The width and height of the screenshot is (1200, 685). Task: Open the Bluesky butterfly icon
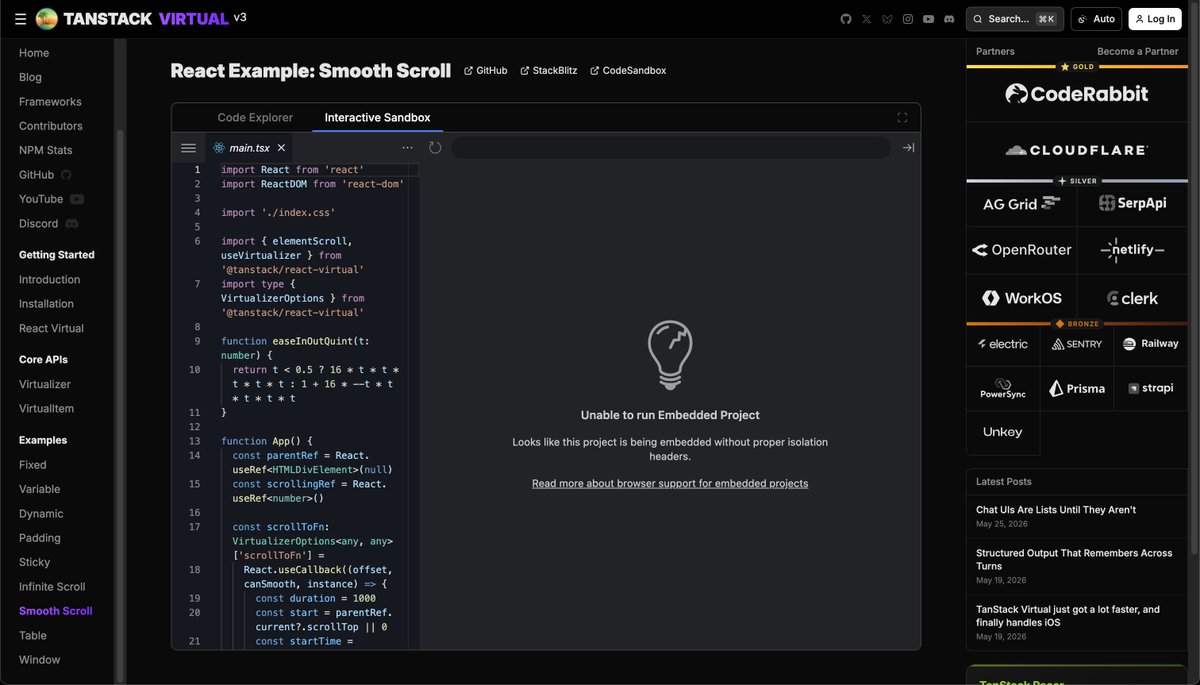click(x=887, y=19)
